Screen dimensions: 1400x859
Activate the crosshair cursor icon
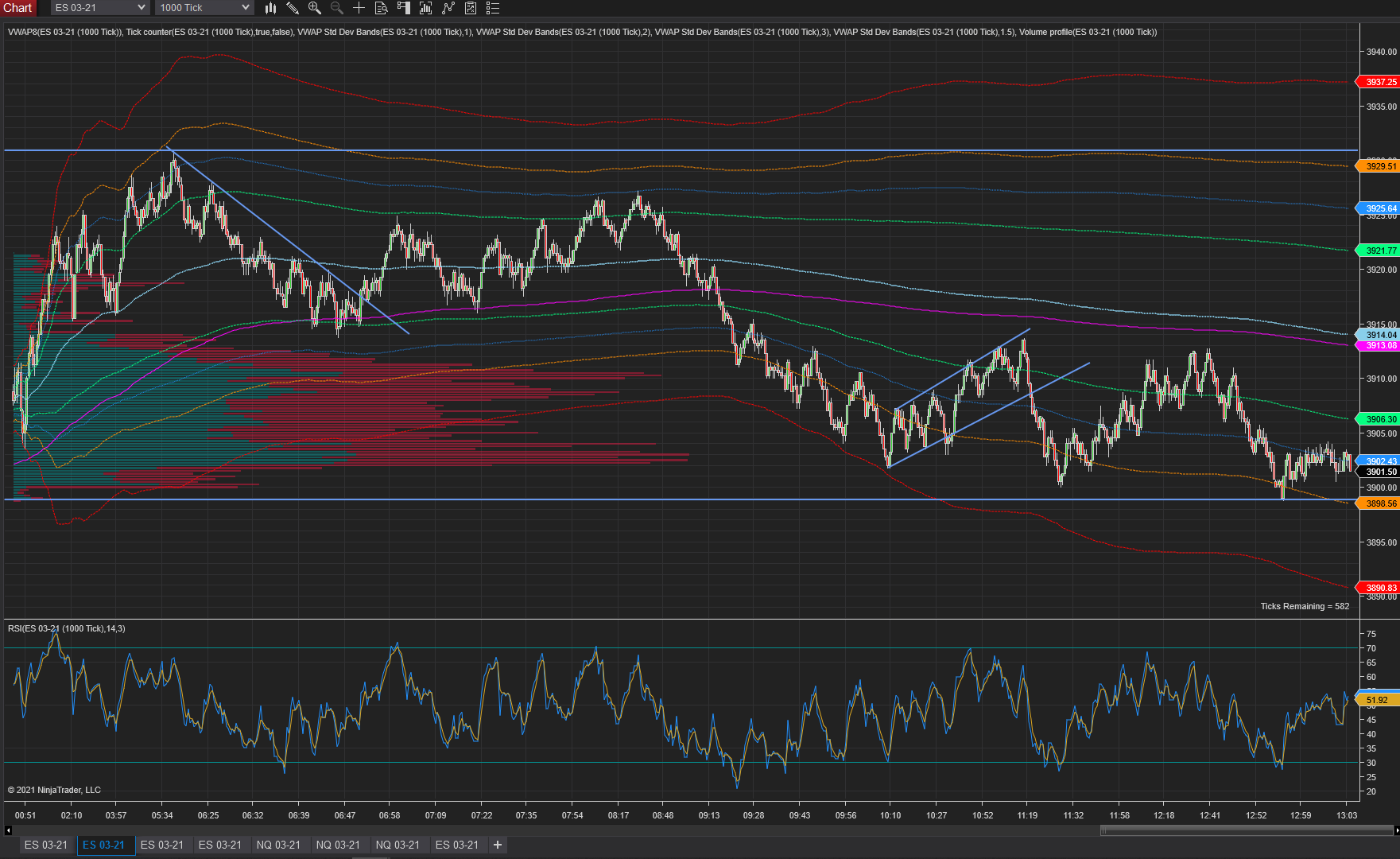(x=359, y=8)
